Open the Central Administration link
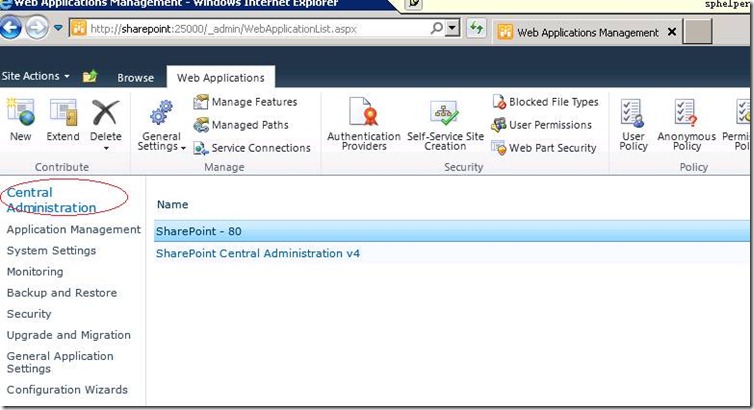 point(51,200)
